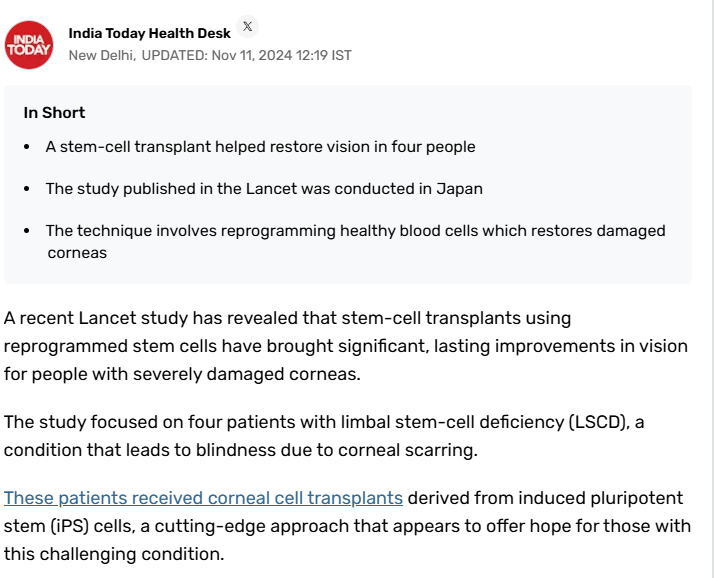Click the In Short heading

click(x=54, y=113)
